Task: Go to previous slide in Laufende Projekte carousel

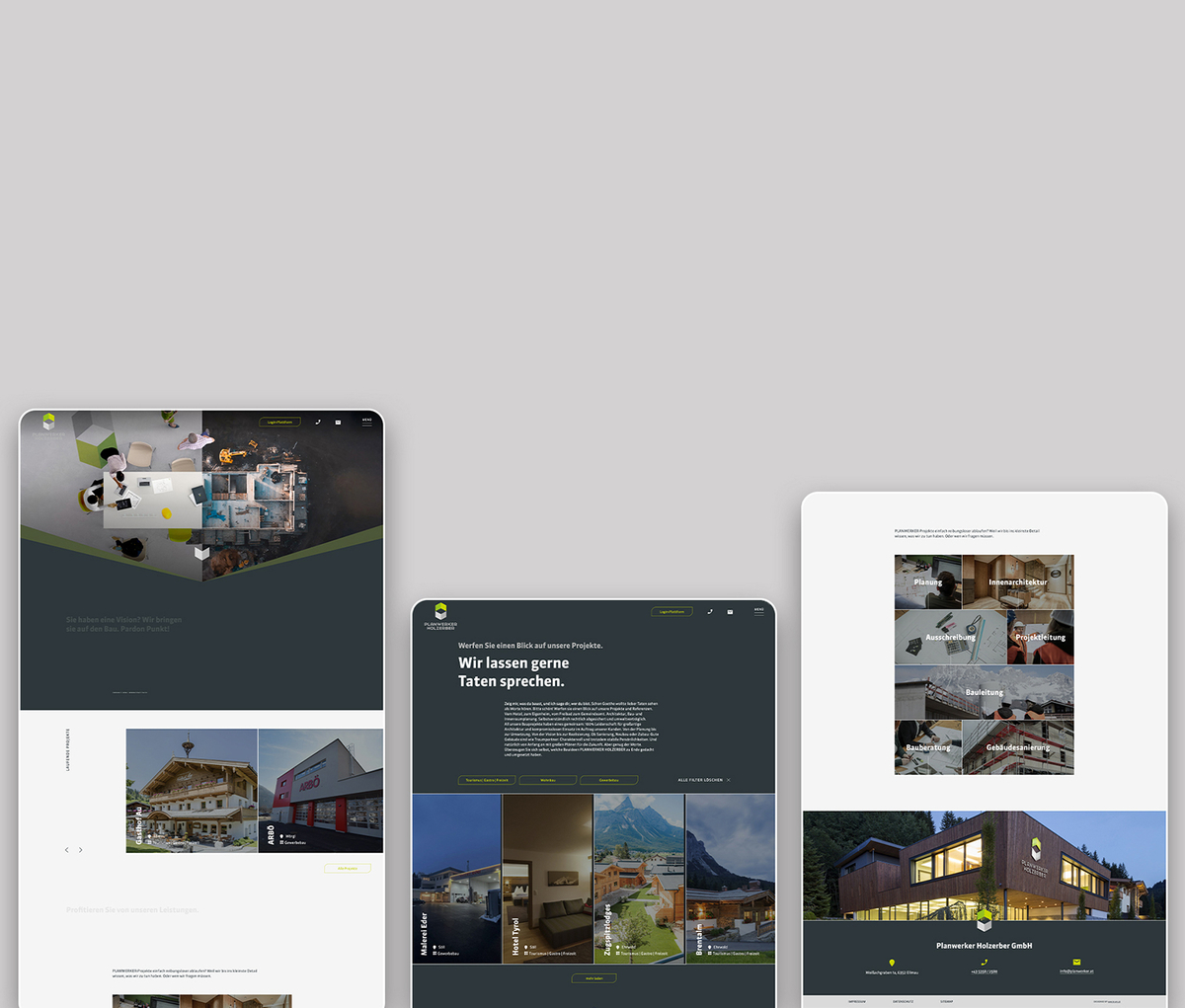Action: (x=67, y=850)
